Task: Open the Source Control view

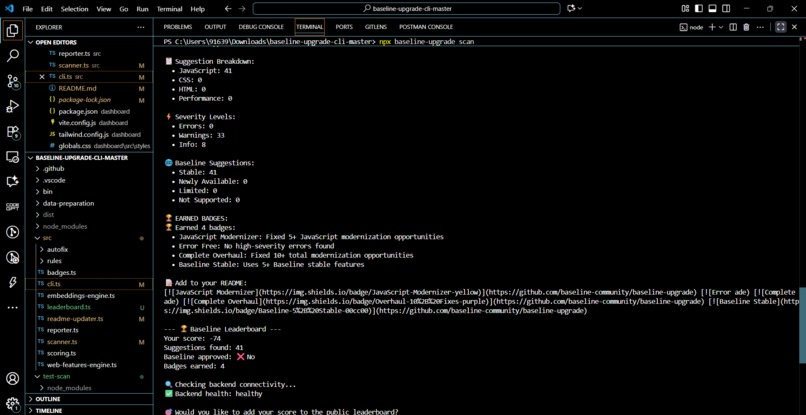Action: point(12,81)
